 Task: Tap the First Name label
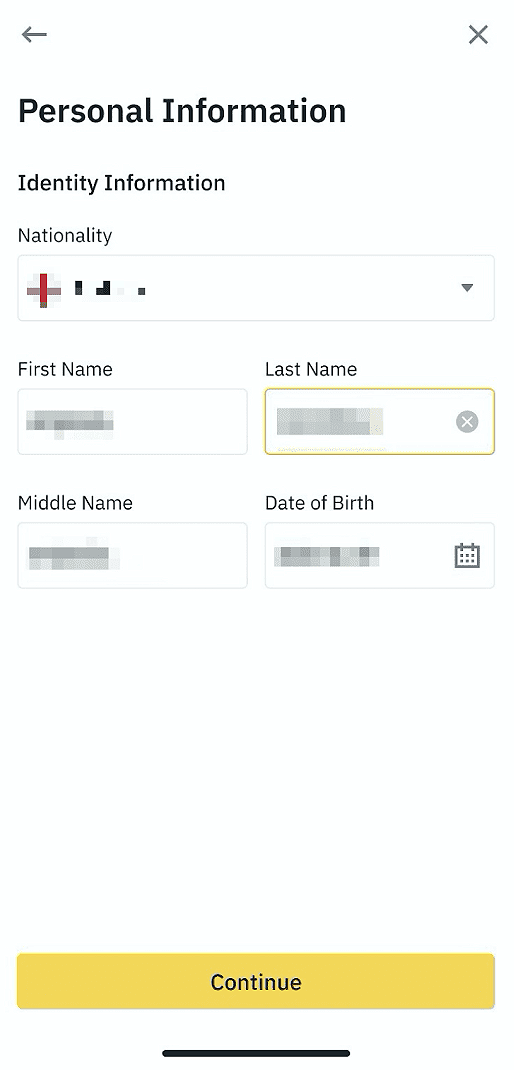65,369
